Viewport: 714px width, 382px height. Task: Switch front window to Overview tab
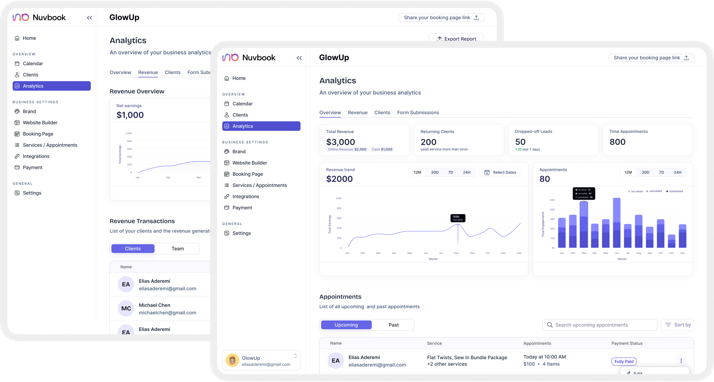(330, 112)
